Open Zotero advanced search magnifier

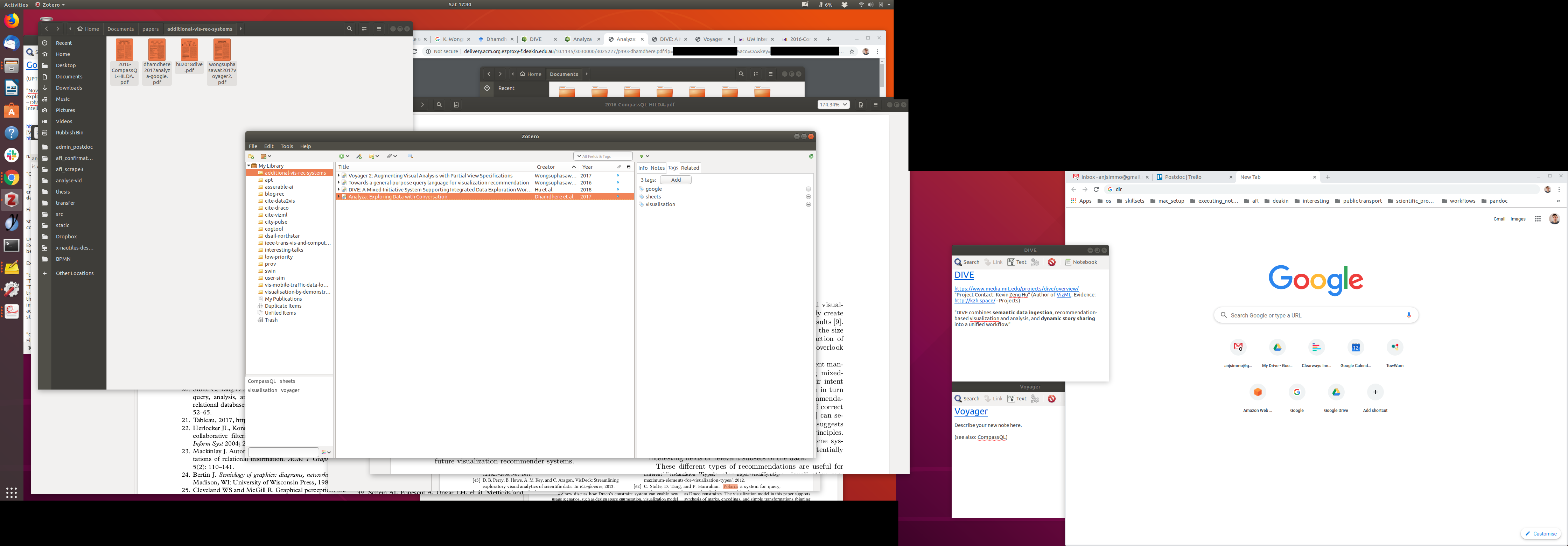coord(410,156)
